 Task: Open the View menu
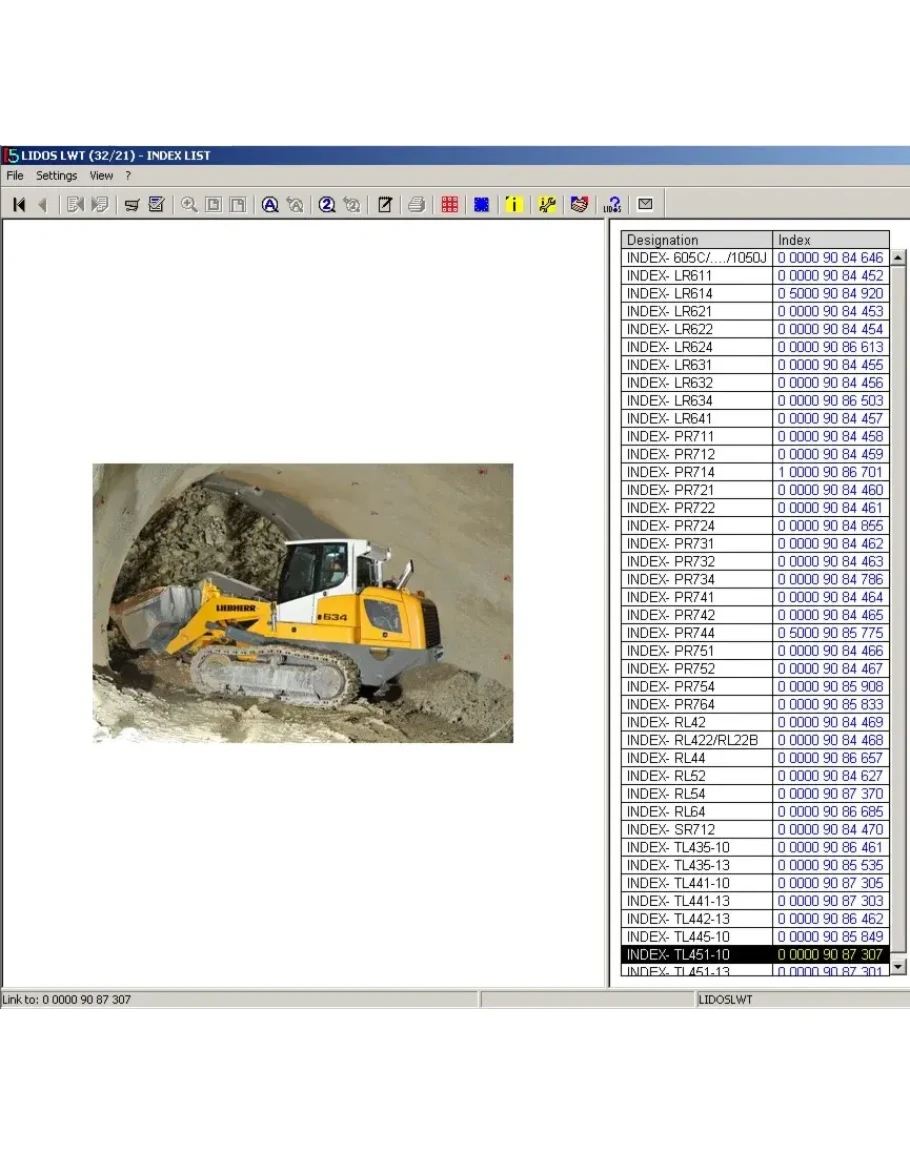click(x=101, y=176)
